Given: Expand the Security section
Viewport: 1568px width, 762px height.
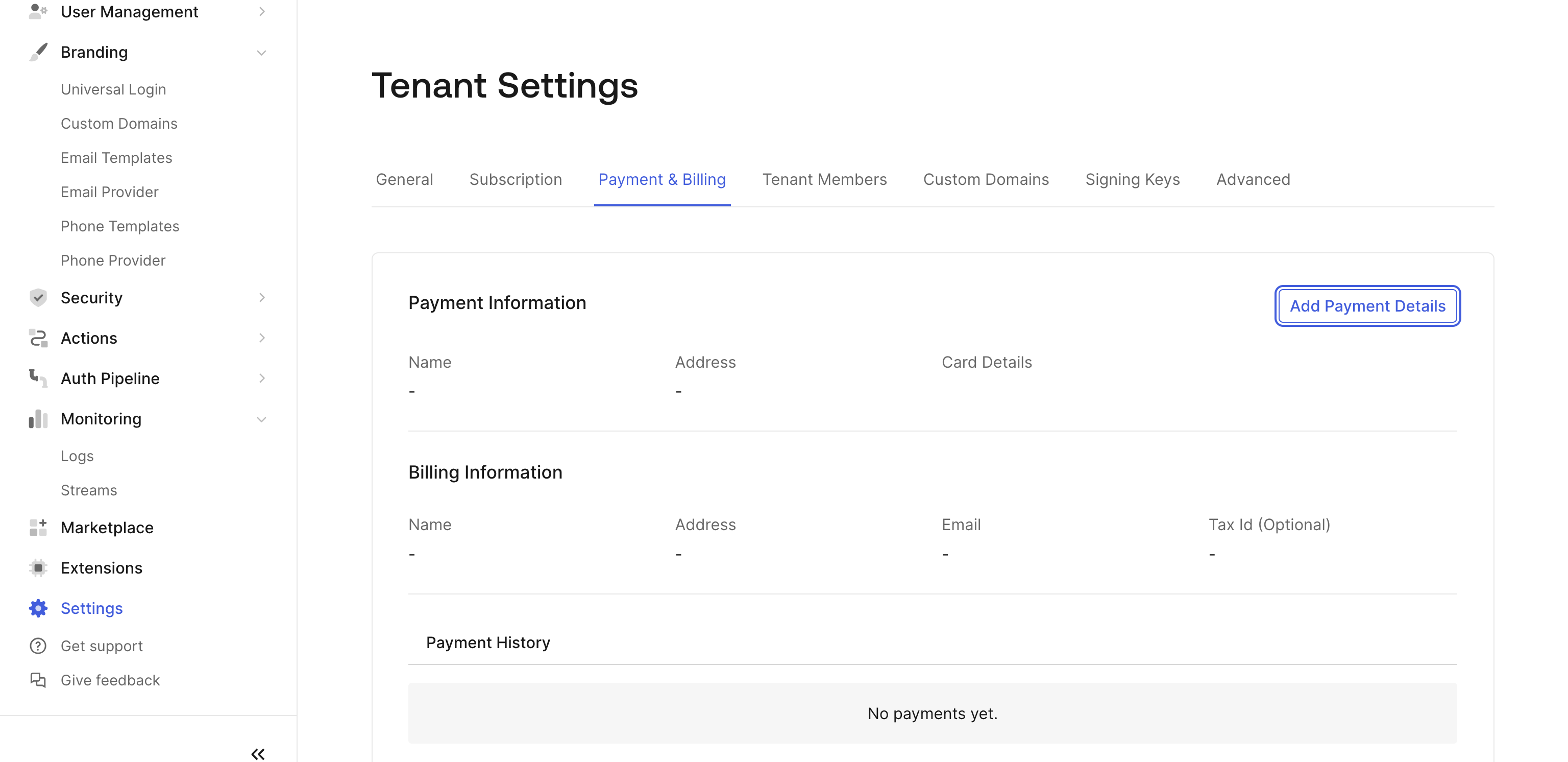Looking at the screenshot, I should click(262, 297).
